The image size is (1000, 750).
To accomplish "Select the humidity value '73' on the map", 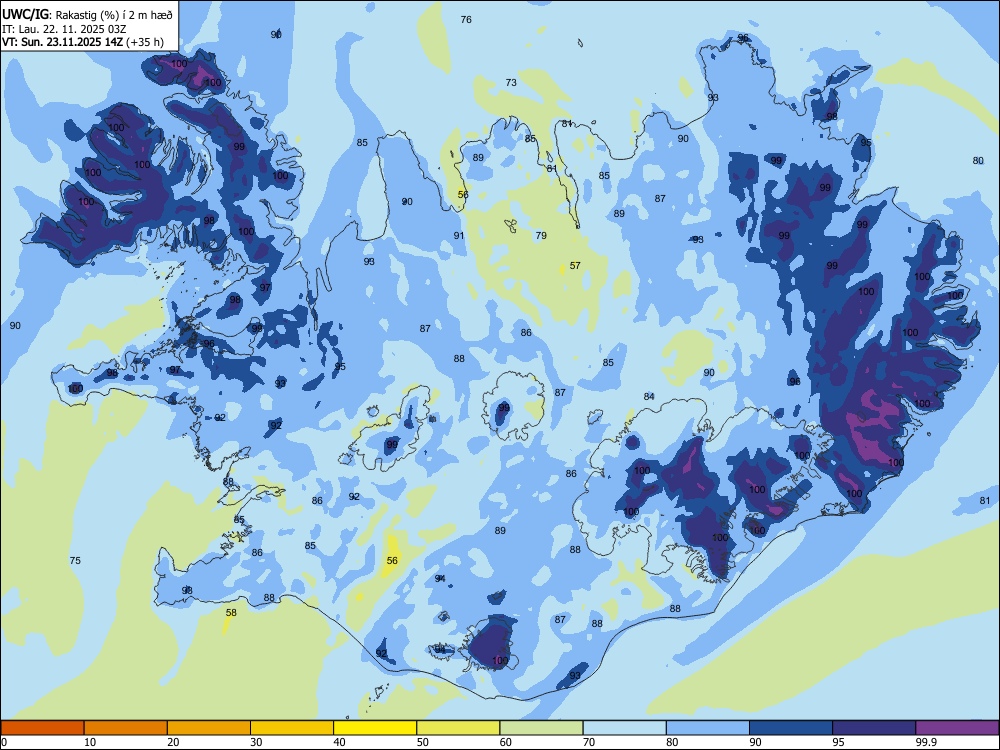I will pos(511,83).
